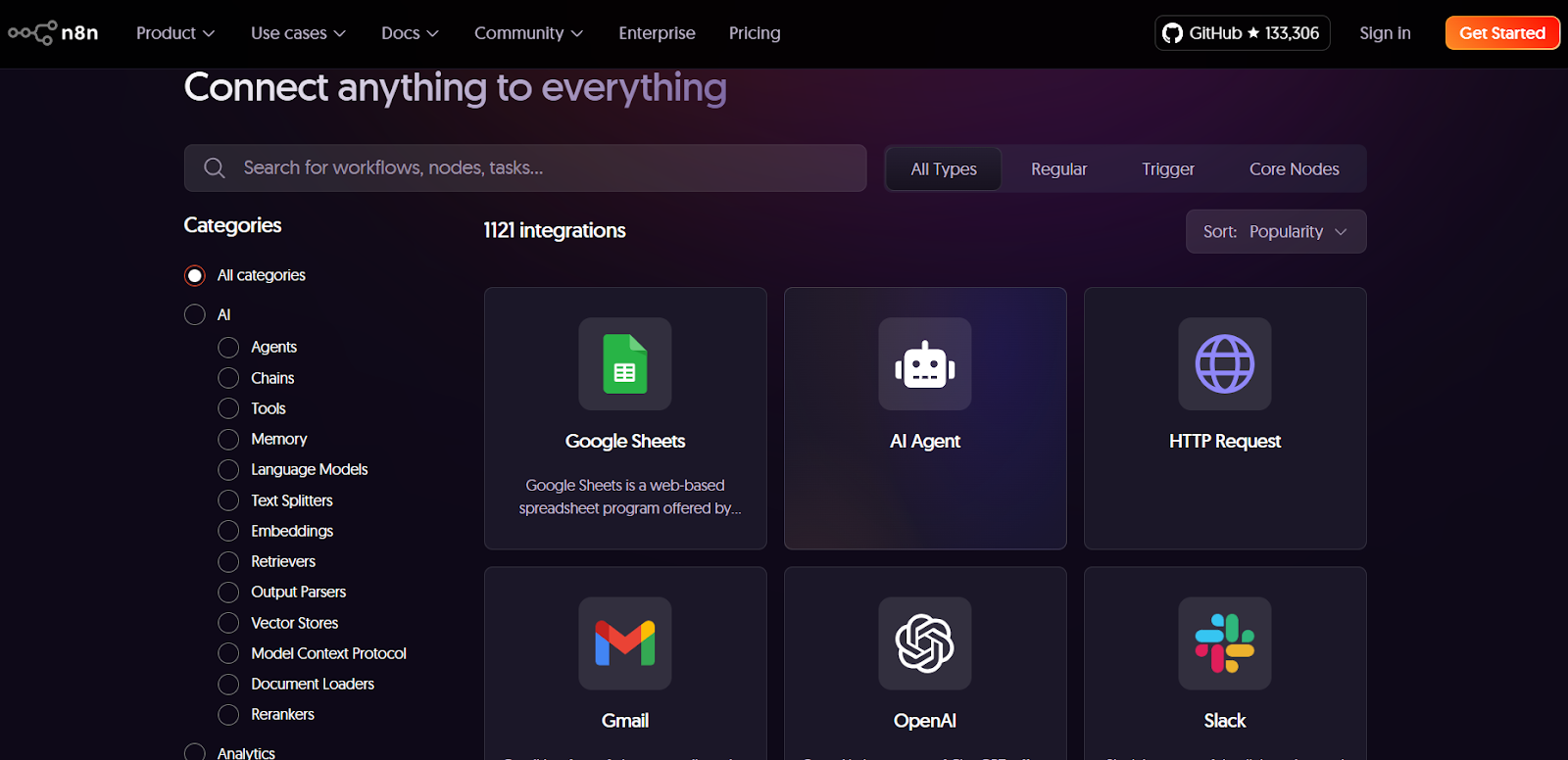Select the Embeddings radio button
1568x760 pixels.
click(228, 531)
